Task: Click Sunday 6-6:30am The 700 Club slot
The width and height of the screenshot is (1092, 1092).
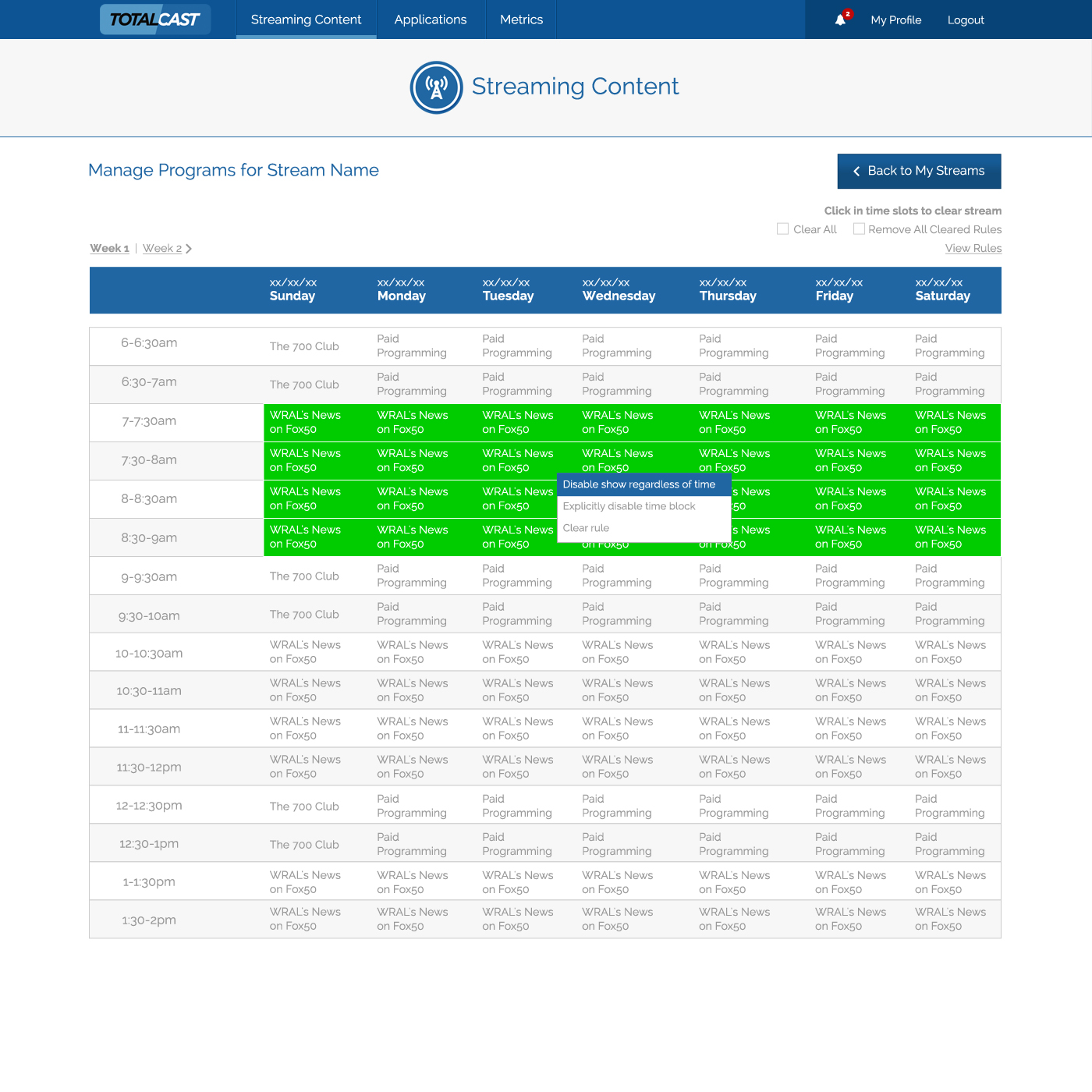Action: tap(304, 346)
